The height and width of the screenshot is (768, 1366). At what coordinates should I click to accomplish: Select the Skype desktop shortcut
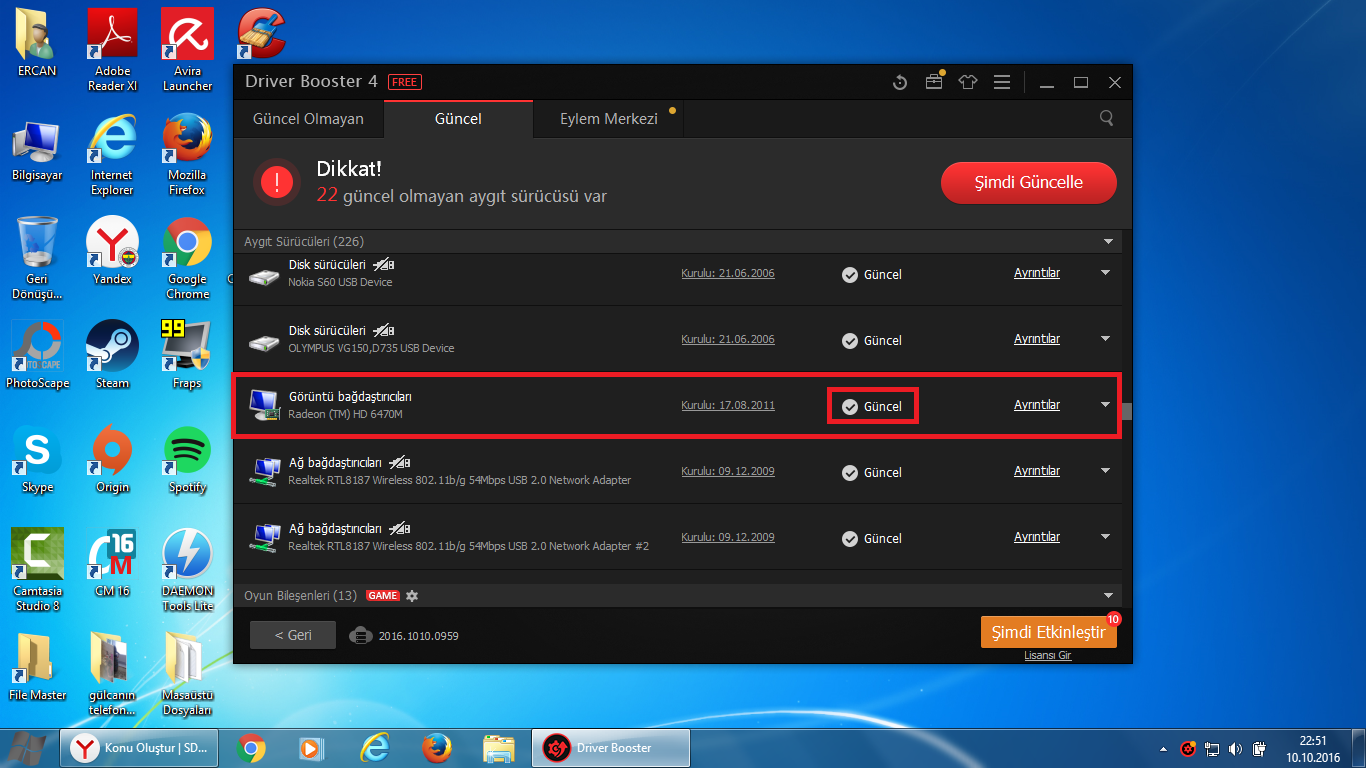pyautogui.click(x=37, y=459)
